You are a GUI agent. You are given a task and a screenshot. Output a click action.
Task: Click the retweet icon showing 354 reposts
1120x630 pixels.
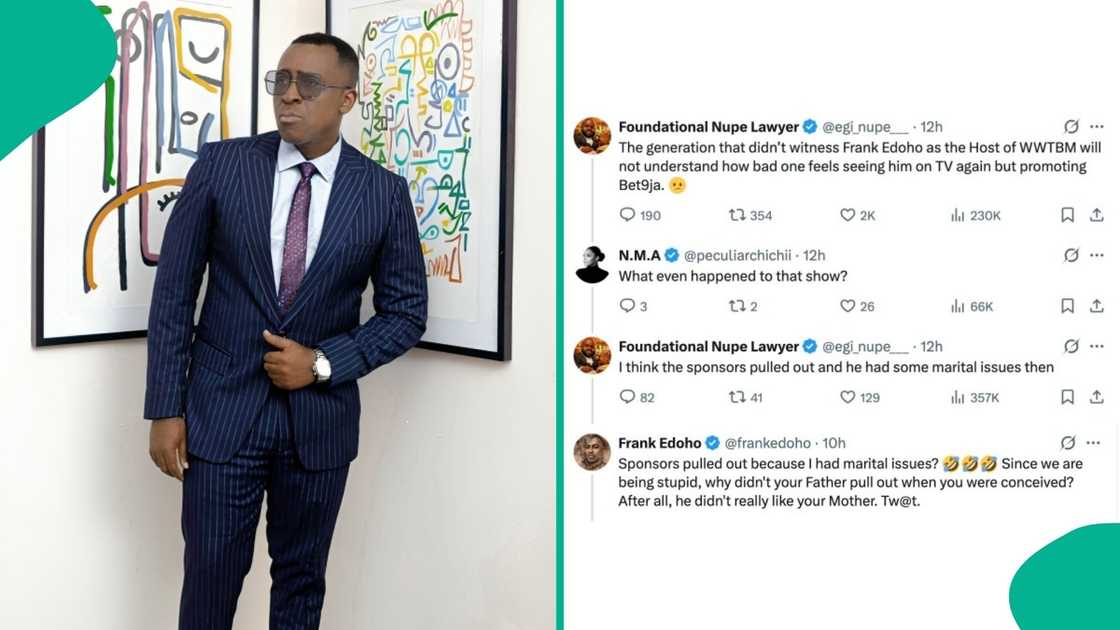(737, 215)
